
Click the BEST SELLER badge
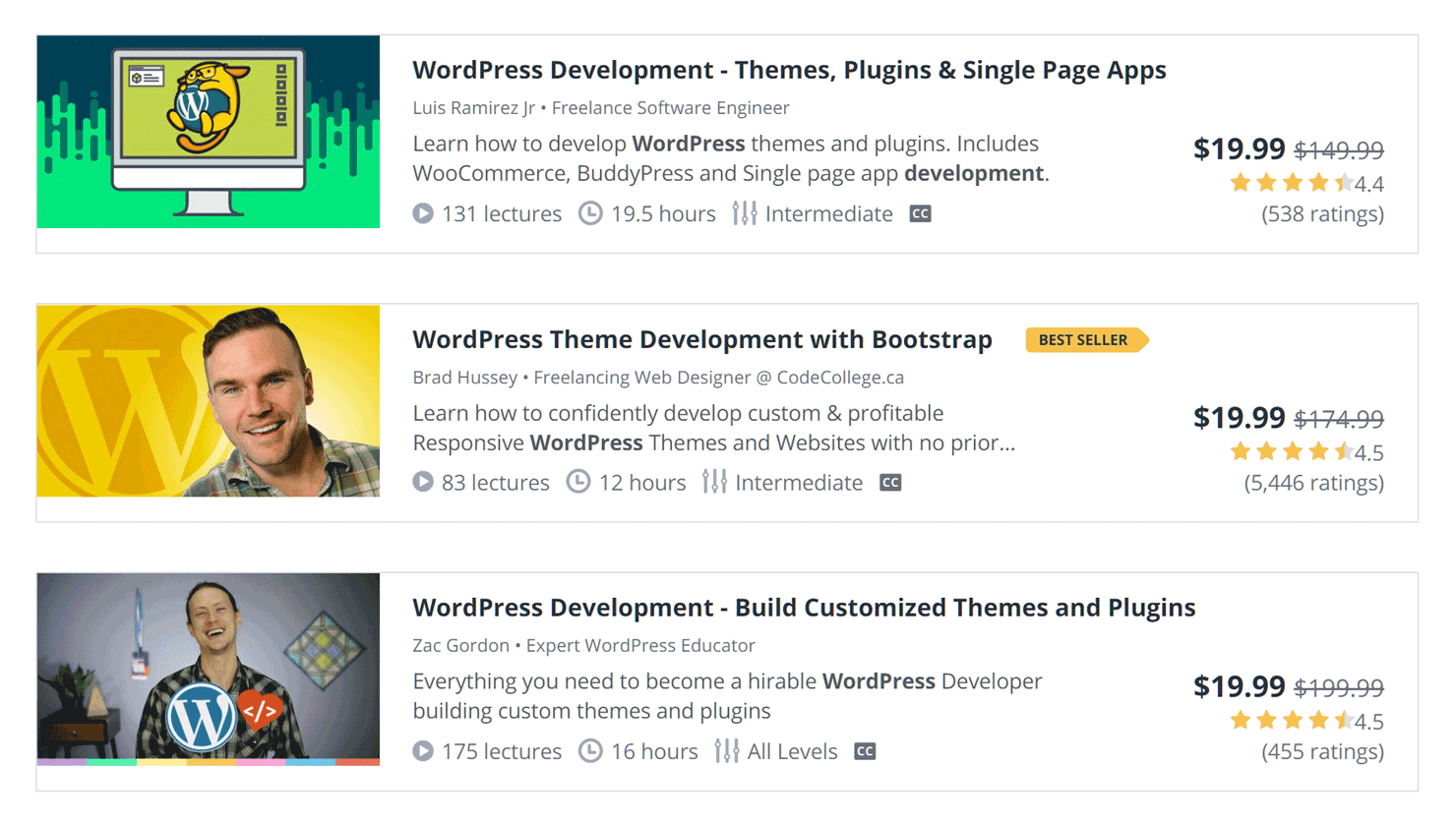(1086, 339)
